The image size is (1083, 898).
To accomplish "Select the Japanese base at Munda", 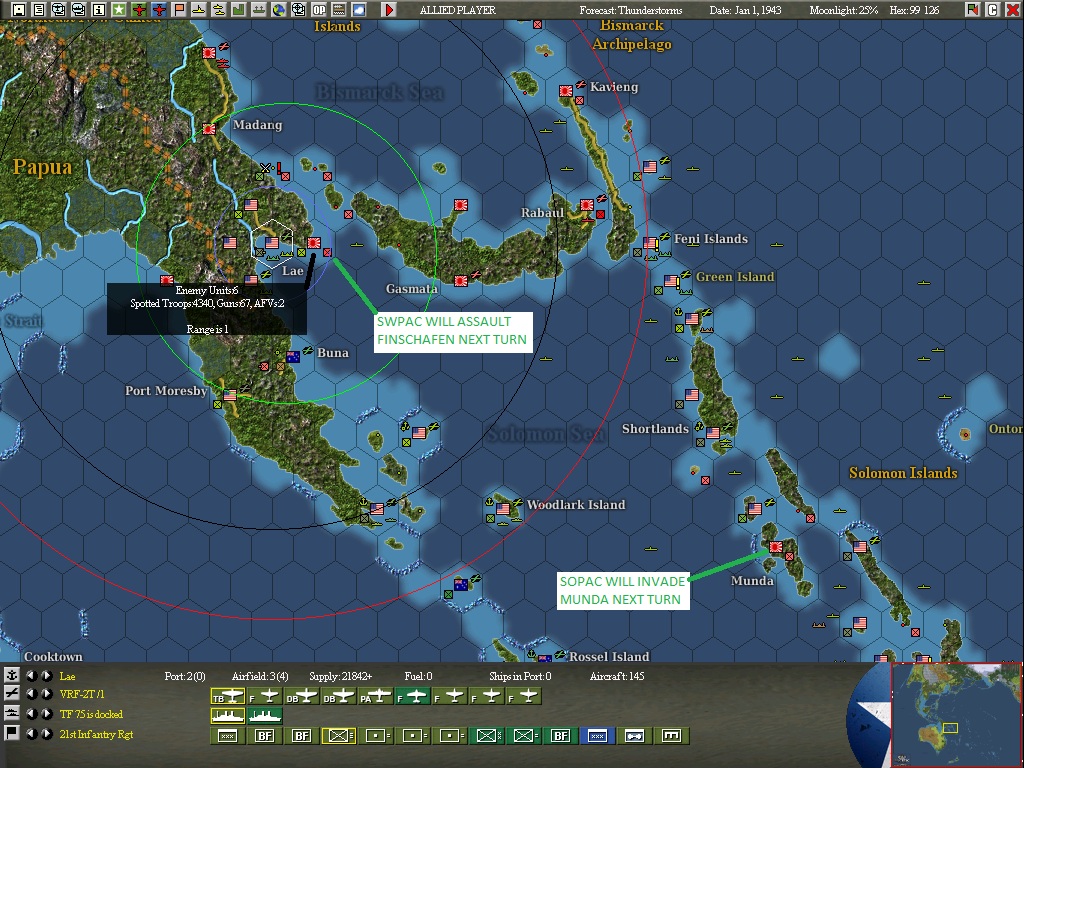I will coord(776,547).
